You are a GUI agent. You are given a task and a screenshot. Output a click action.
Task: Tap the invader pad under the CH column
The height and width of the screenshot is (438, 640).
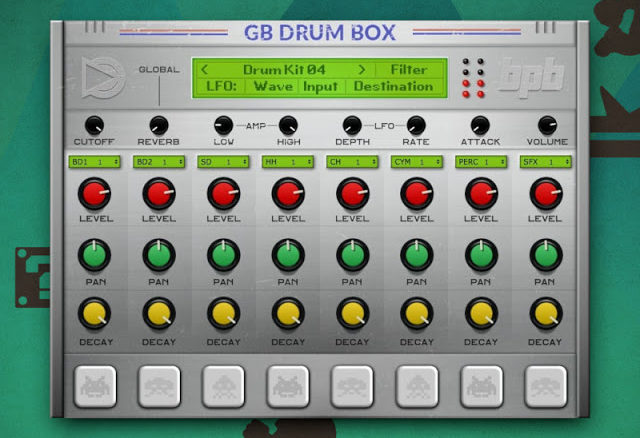(352, 386)
